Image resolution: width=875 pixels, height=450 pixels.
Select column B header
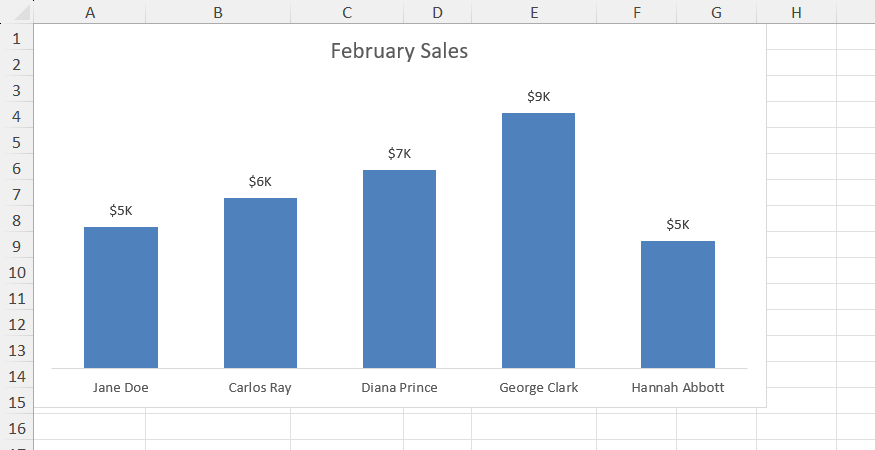pyautogui.click(x=218, y=12)
